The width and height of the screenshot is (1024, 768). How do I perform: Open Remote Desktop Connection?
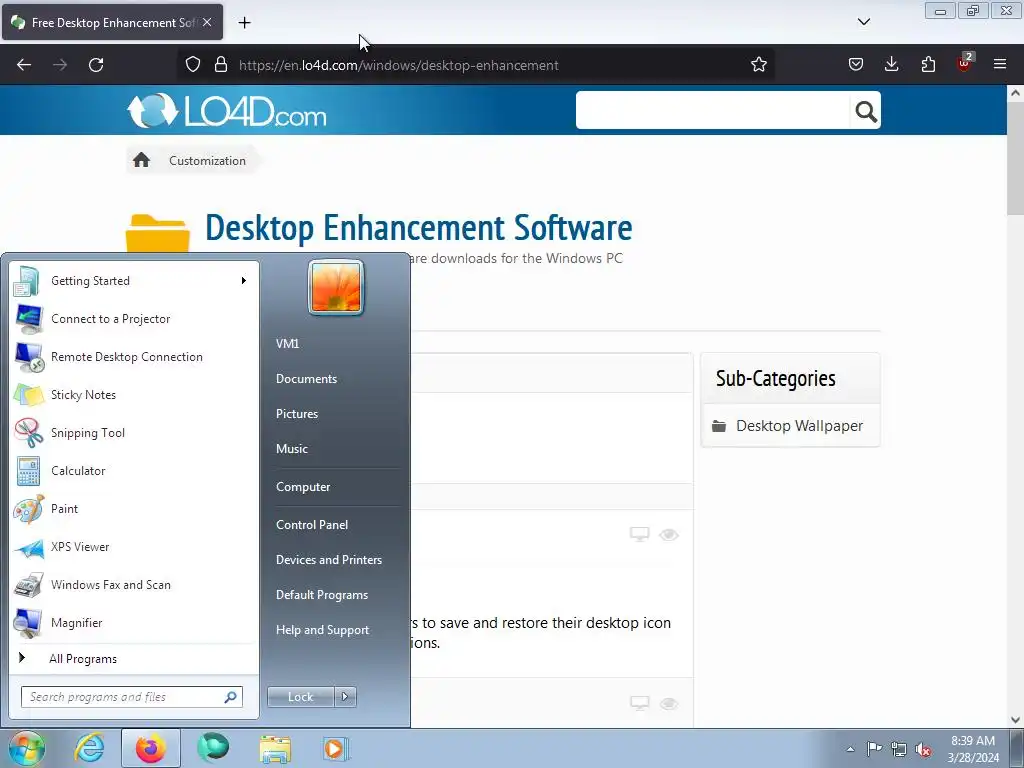point(134,357)
